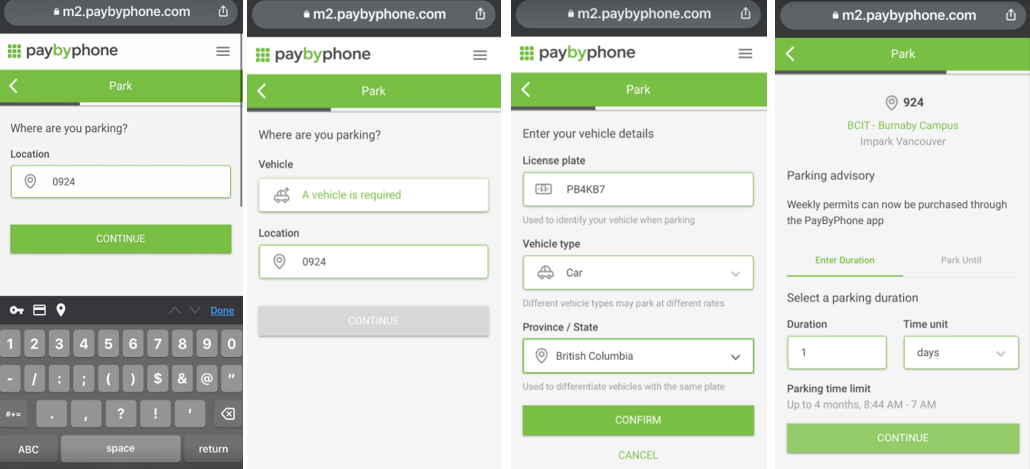The height and width of the screenshot is (469, 1030).
Task: Switch to the Park Until tab
Action: 961,260
